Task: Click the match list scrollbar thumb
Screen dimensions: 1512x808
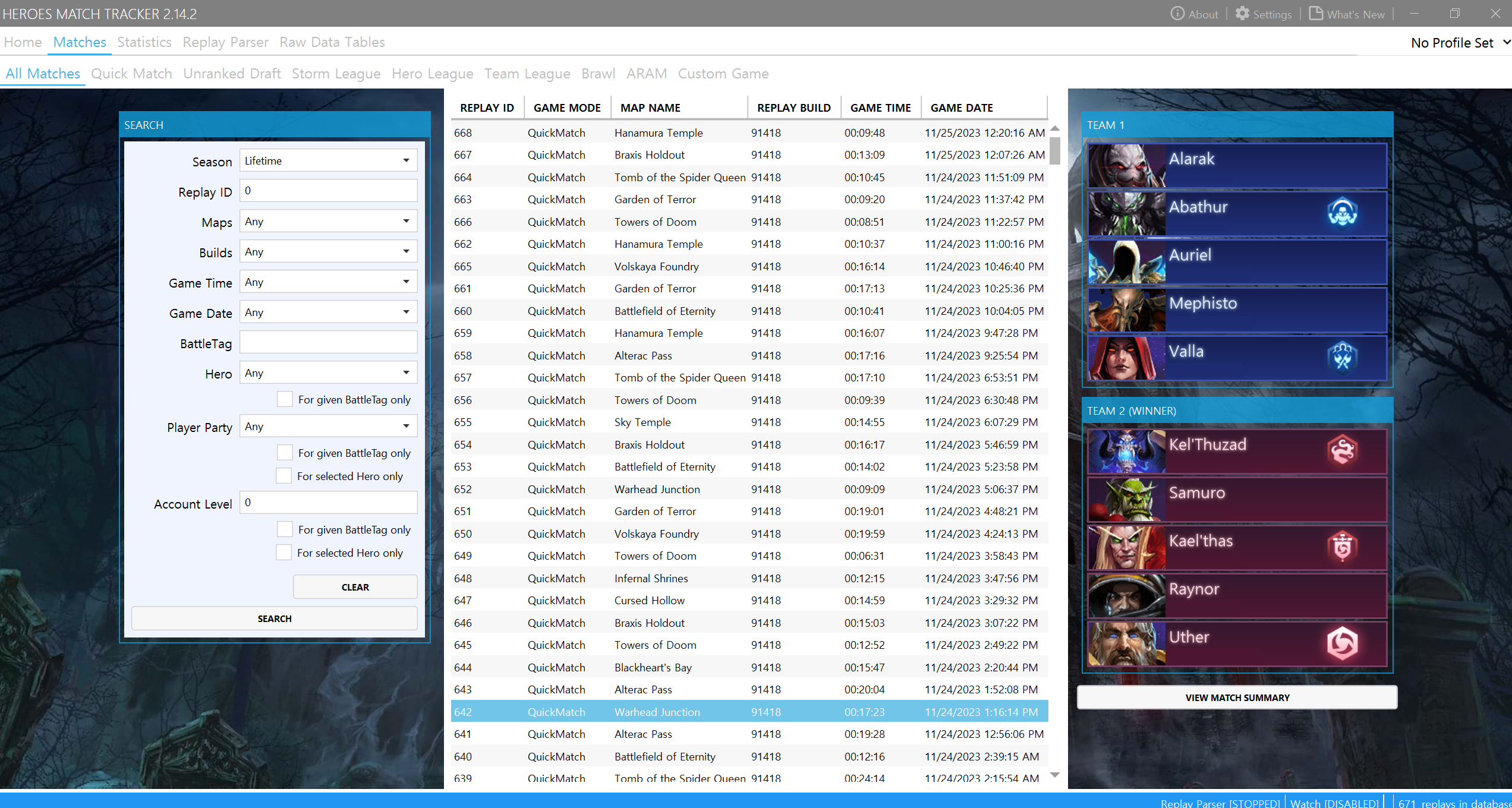Action: click(1055, 151)
